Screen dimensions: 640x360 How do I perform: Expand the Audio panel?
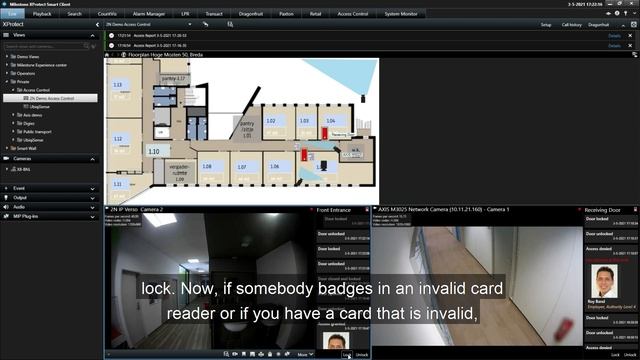coord(92,208)
